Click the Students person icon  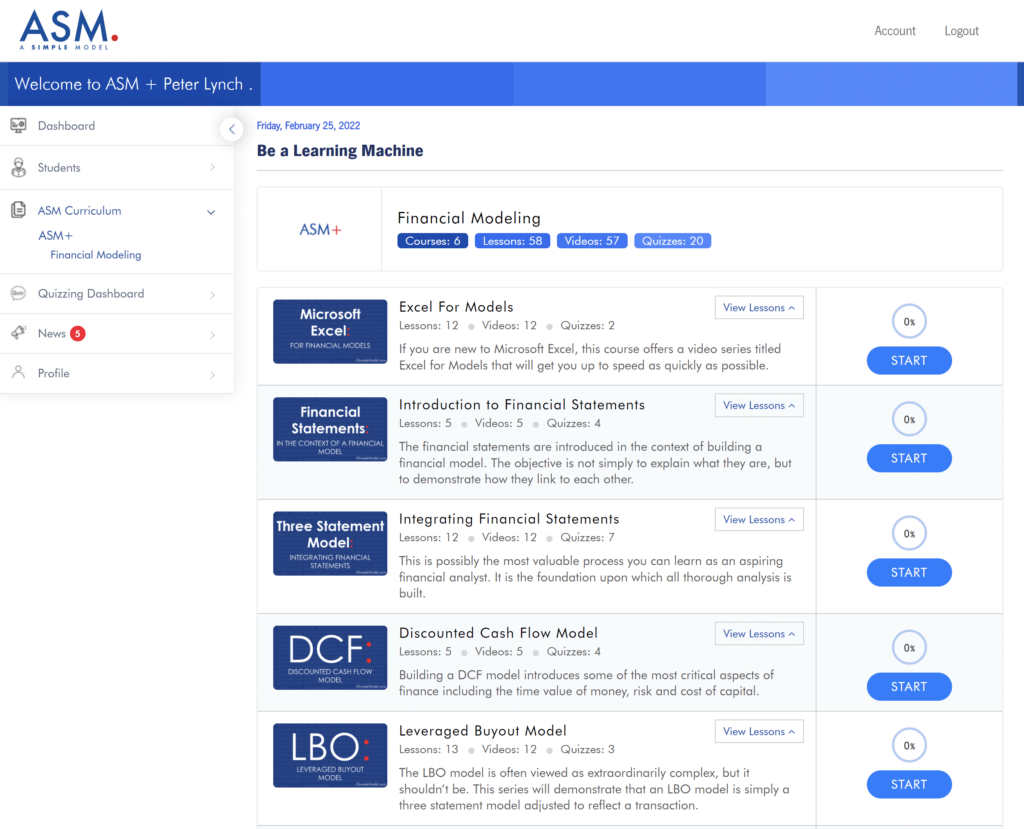[18, 167]
